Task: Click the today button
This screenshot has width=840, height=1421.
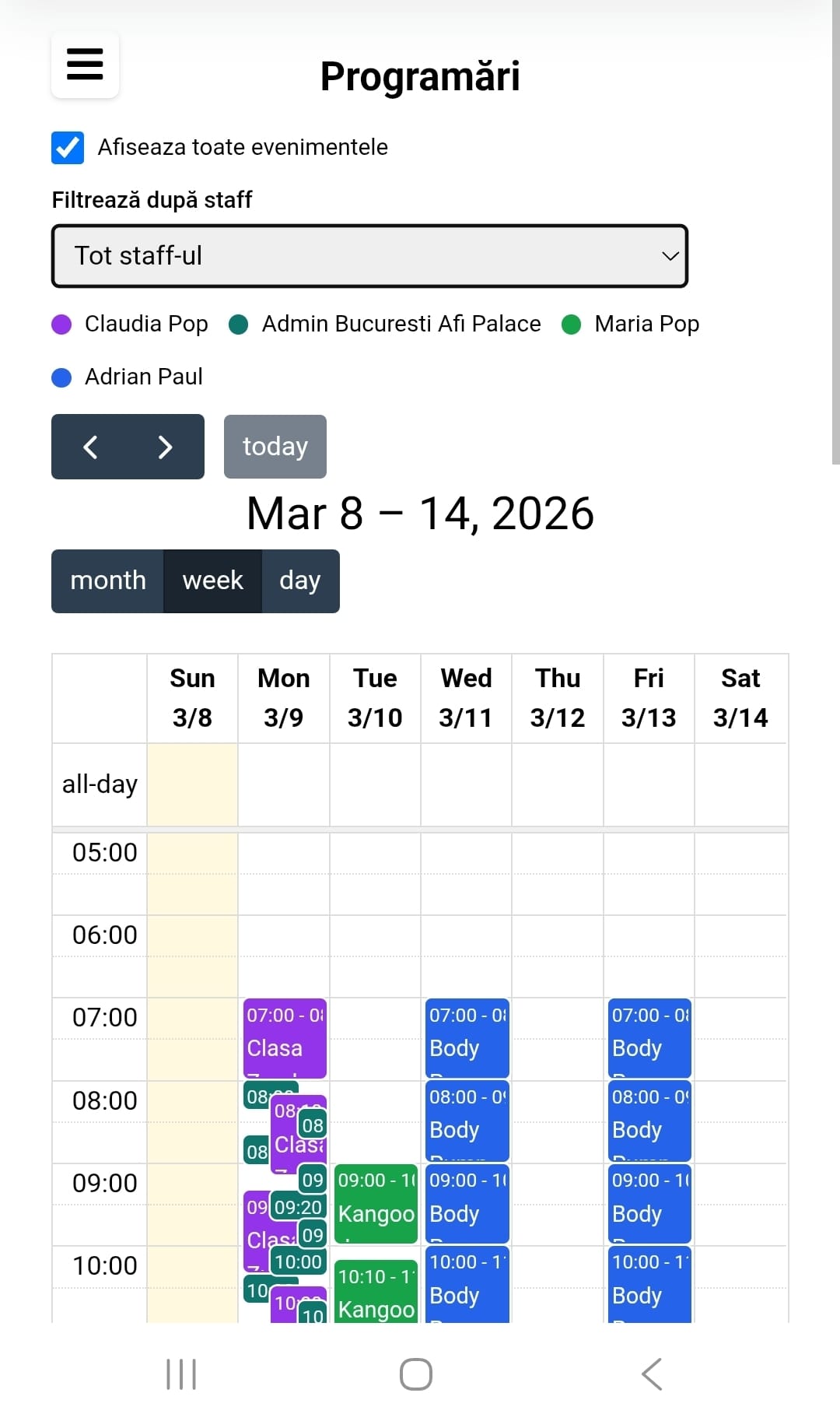Action: point(275,447)
